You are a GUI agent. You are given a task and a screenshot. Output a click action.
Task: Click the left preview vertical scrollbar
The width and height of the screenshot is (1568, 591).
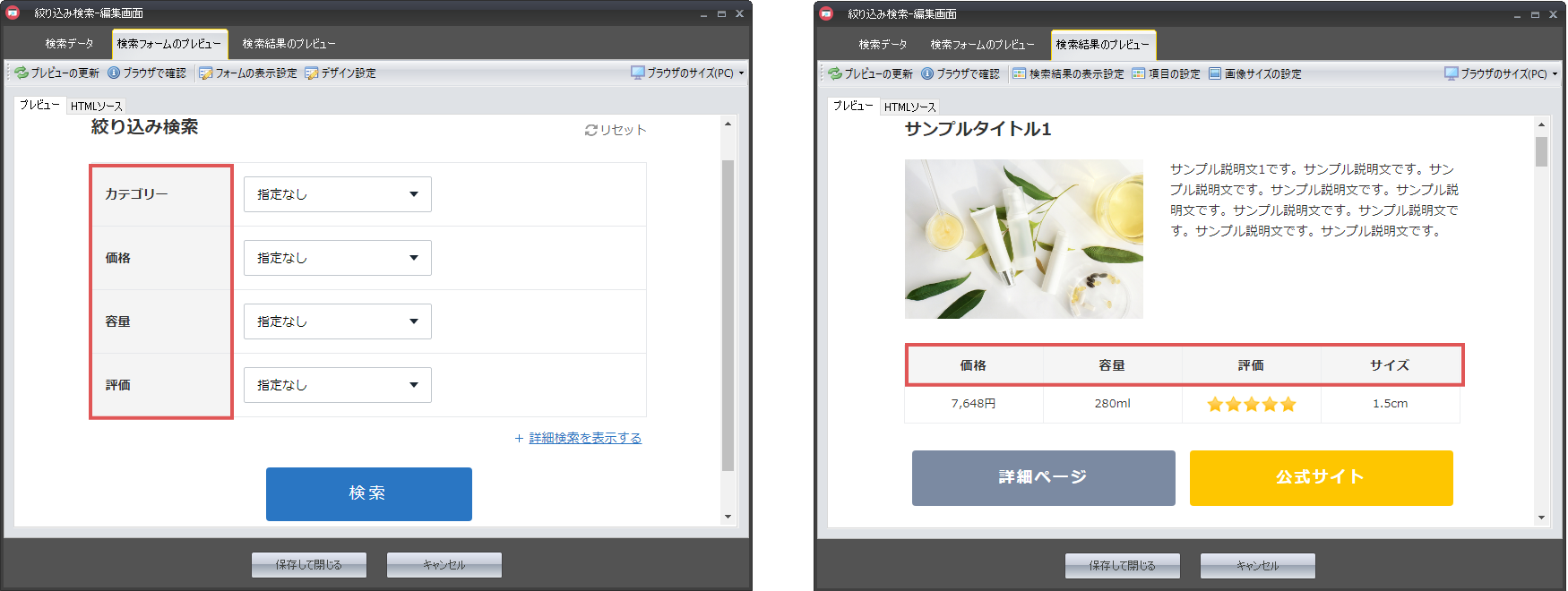(x=728, y=313)
